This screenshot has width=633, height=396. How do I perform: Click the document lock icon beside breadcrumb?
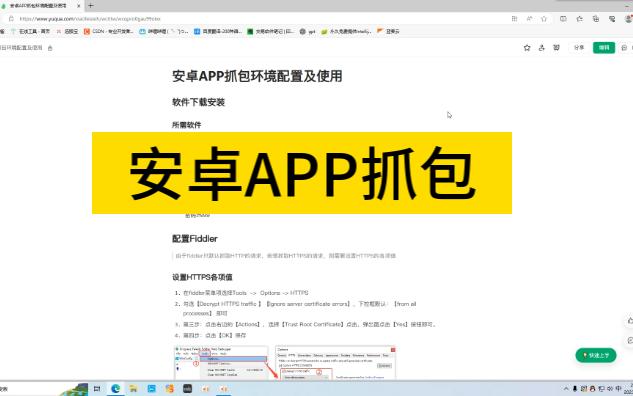tap(50, 48)
